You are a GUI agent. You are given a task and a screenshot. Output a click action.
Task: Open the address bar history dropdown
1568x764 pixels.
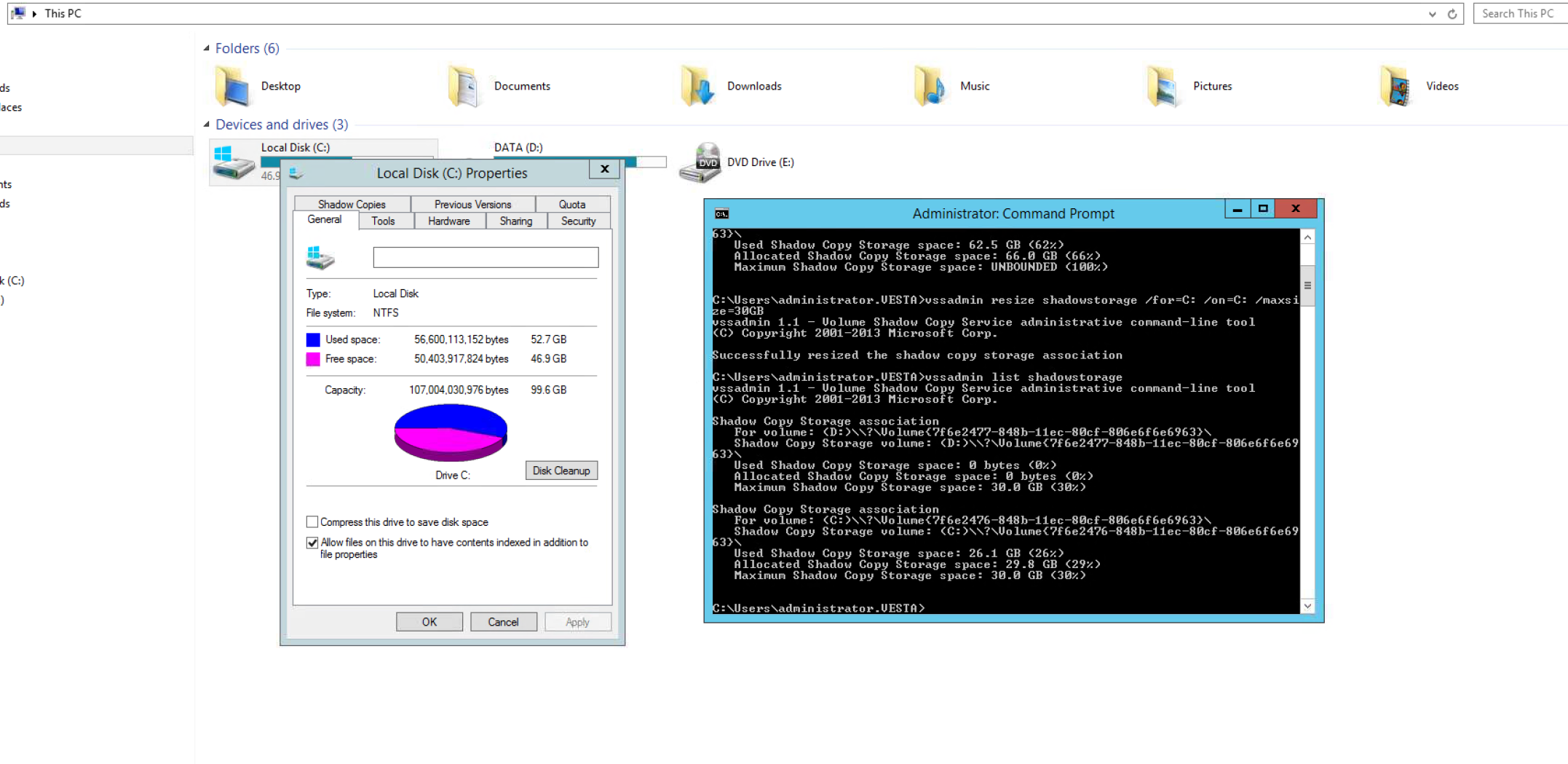coord(1432,14)
